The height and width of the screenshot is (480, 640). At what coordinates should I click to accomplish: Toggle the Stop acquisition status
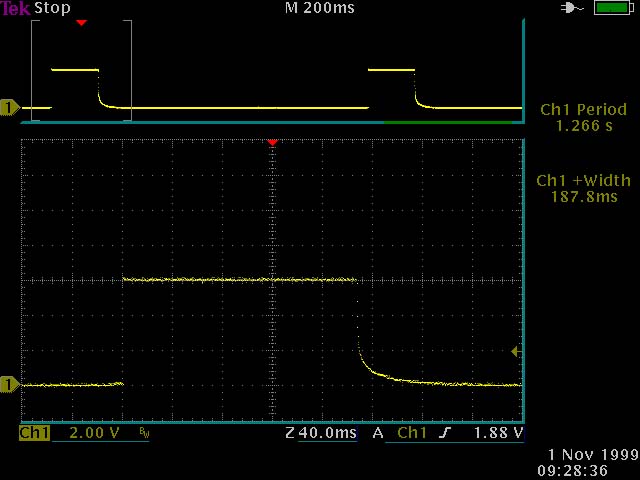click(52, 8)
